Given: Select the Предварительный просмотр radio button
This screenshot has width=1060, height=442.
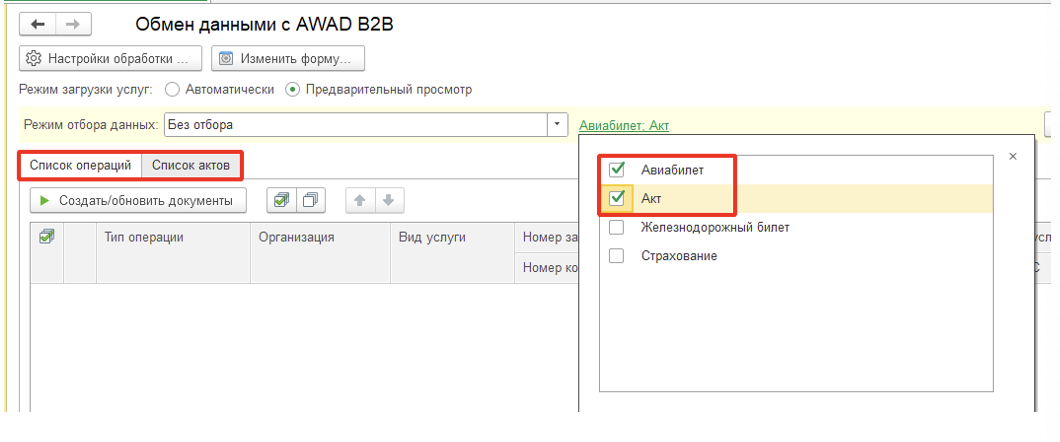Looking at the screenshot, I should pos(292,90).
